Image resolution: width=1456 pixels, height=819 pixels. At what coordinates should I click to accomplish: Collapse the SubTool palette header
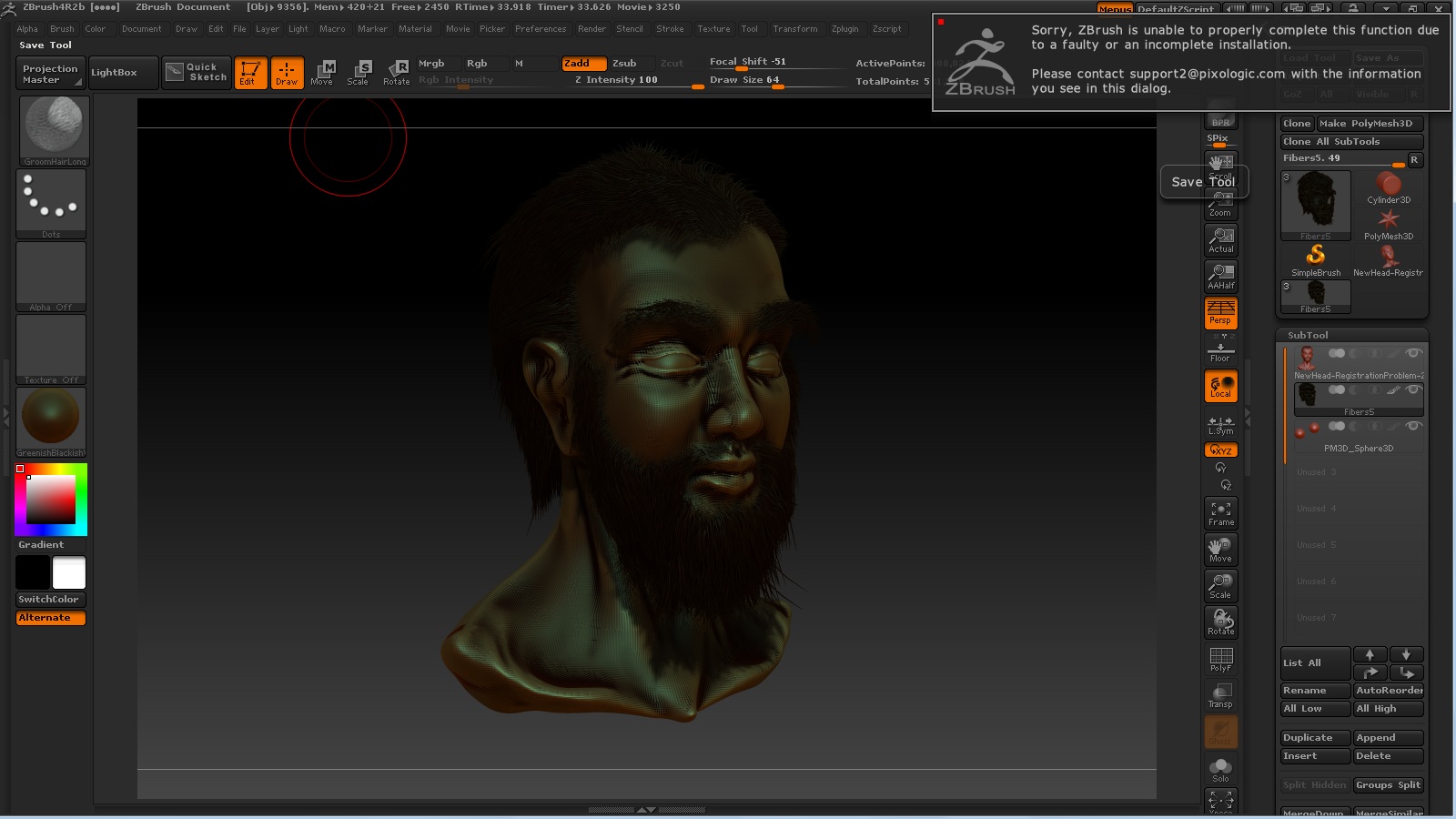click(x=1308, y=335)
